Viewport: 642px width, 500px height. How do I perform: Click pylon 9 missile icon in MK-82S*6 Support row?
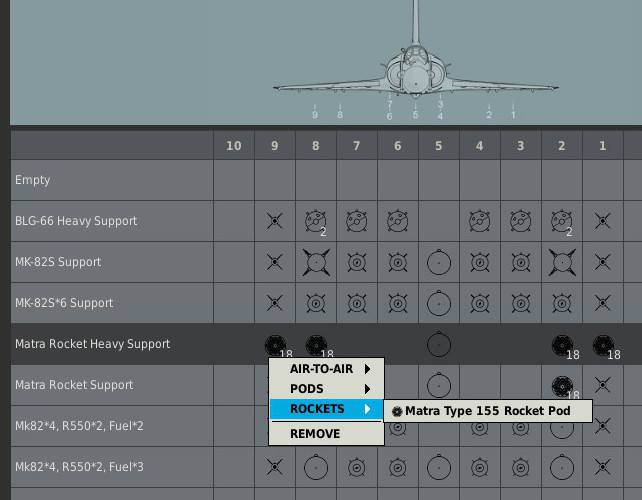(275, 303)
